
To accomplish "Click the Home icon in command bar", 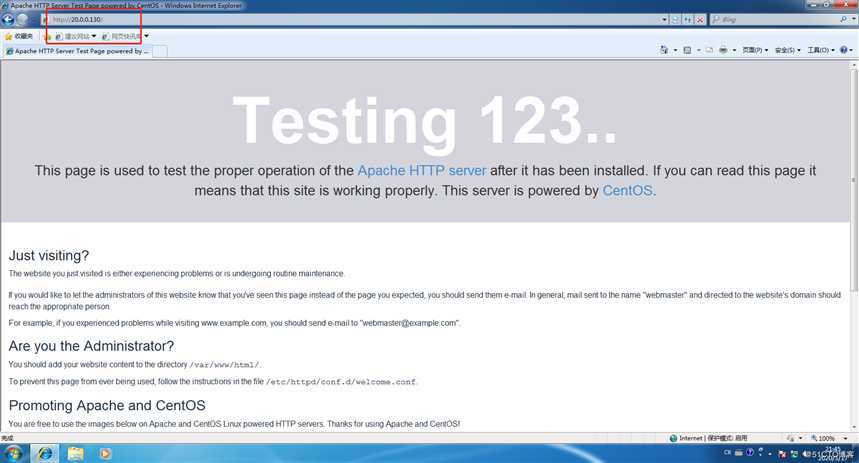I will [664, 50].
